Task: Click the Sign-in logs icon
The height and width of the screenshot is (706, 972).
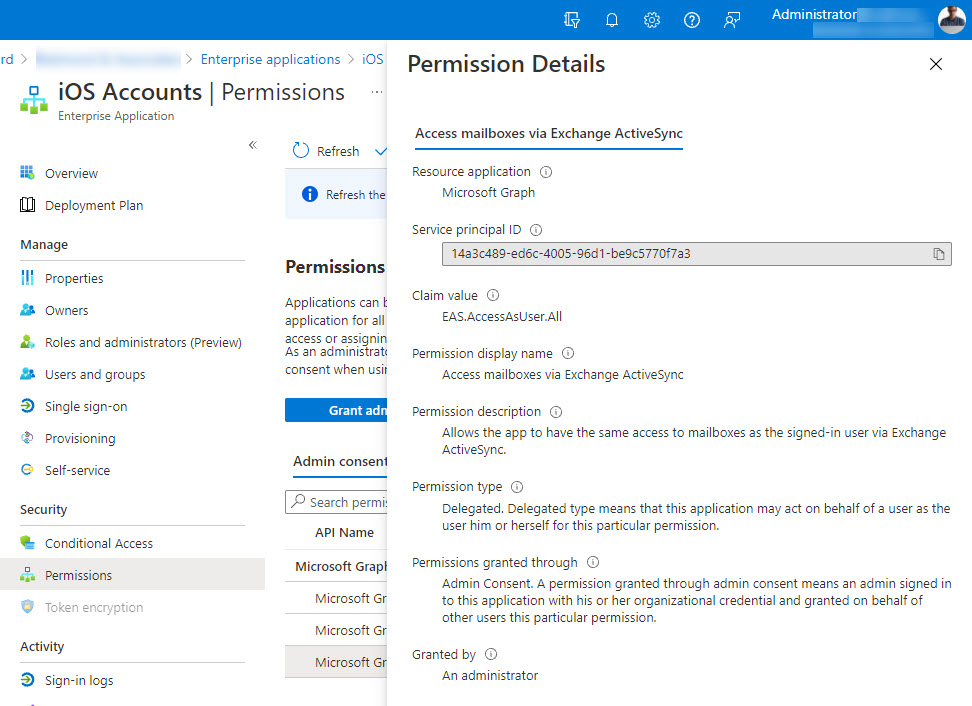Action: [27, 680]
